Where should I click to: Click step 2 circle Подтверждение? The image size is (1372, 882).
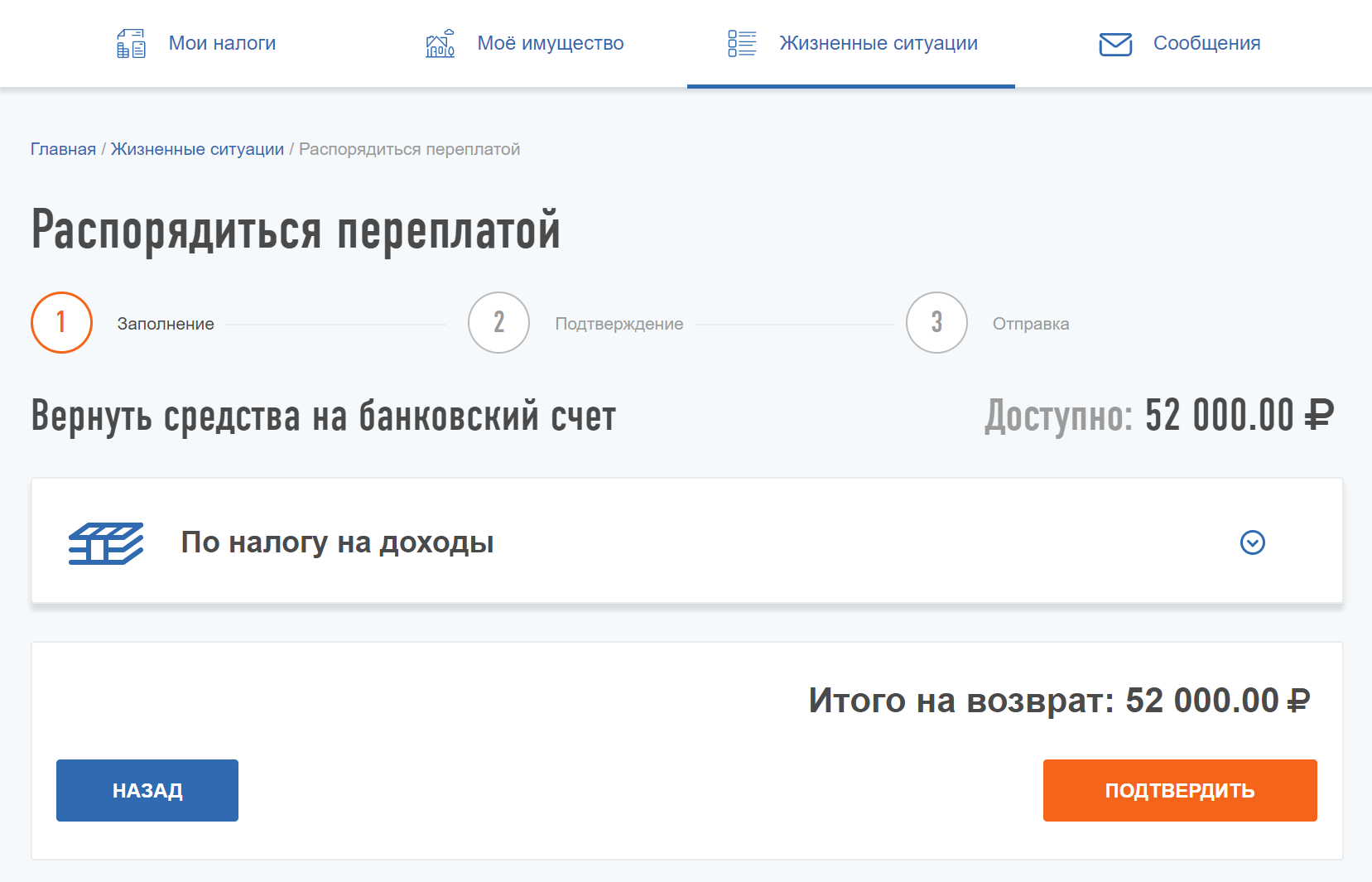498,322
